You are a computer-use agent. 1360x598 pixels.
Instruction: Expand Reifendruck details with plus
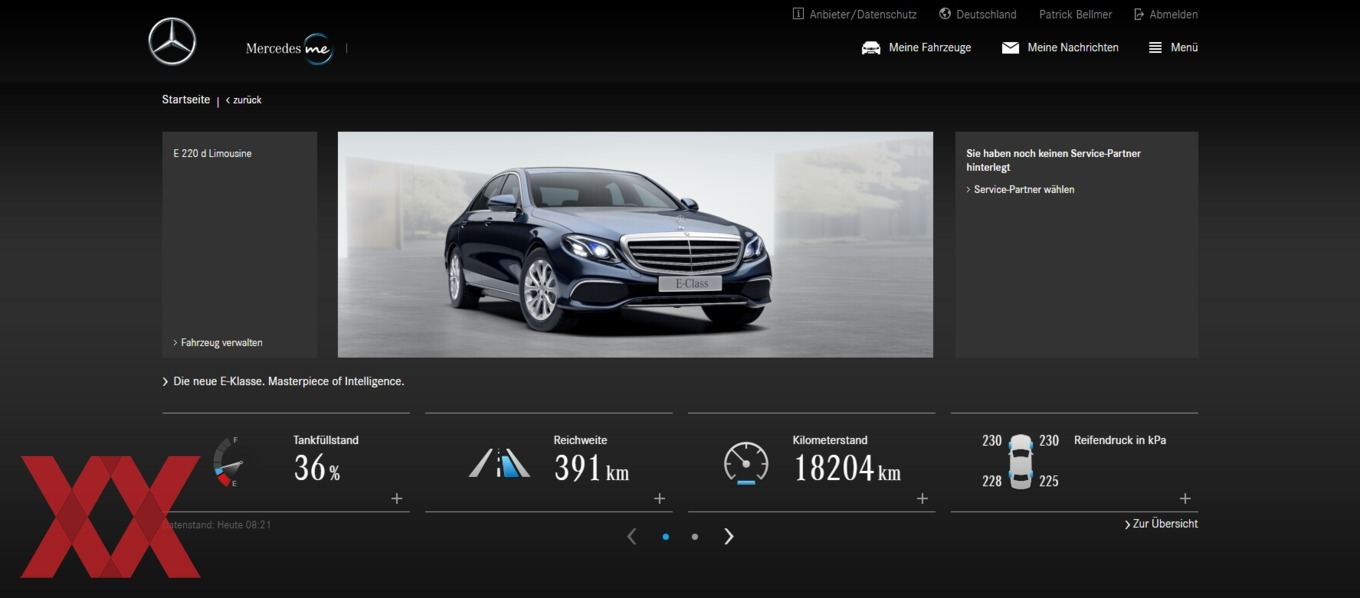1185,499
